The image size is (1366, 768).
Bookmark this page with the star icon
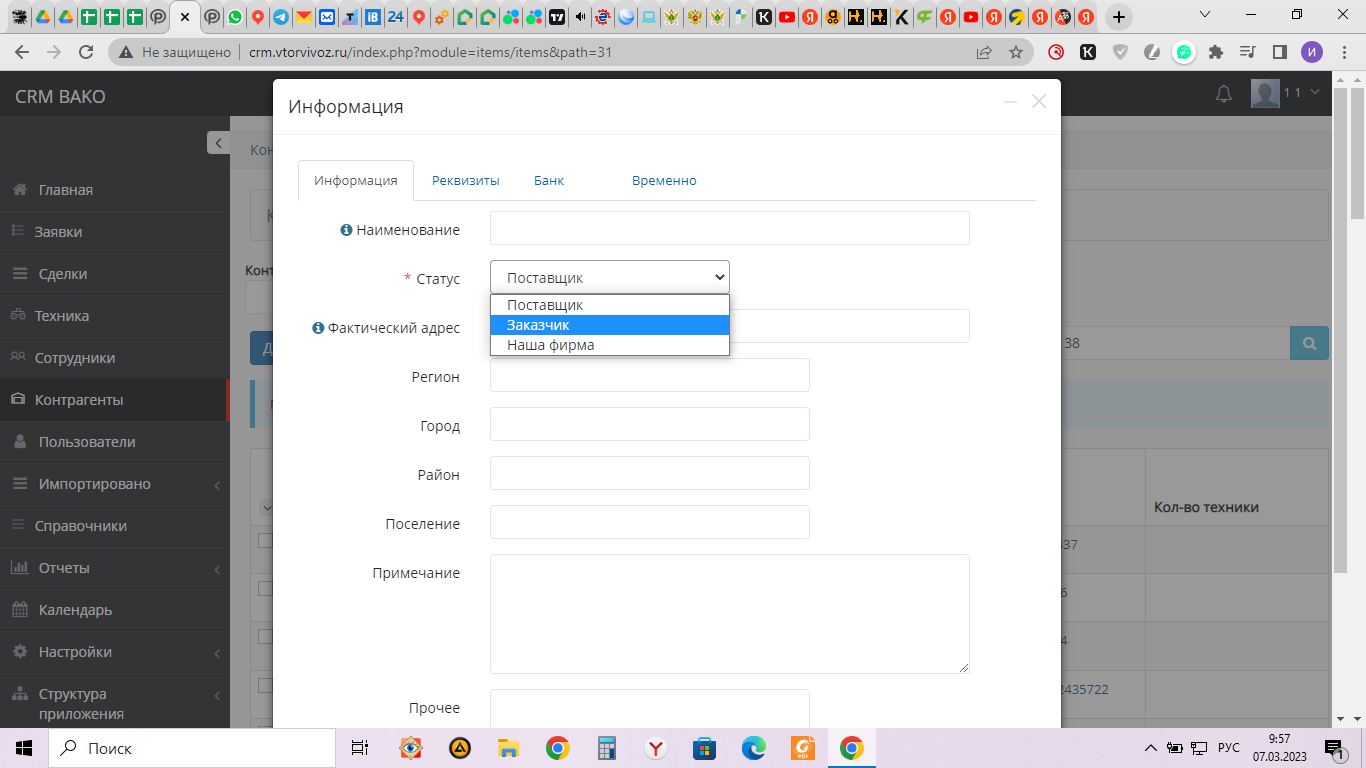pyautogui.click(x=1016, y=52)
